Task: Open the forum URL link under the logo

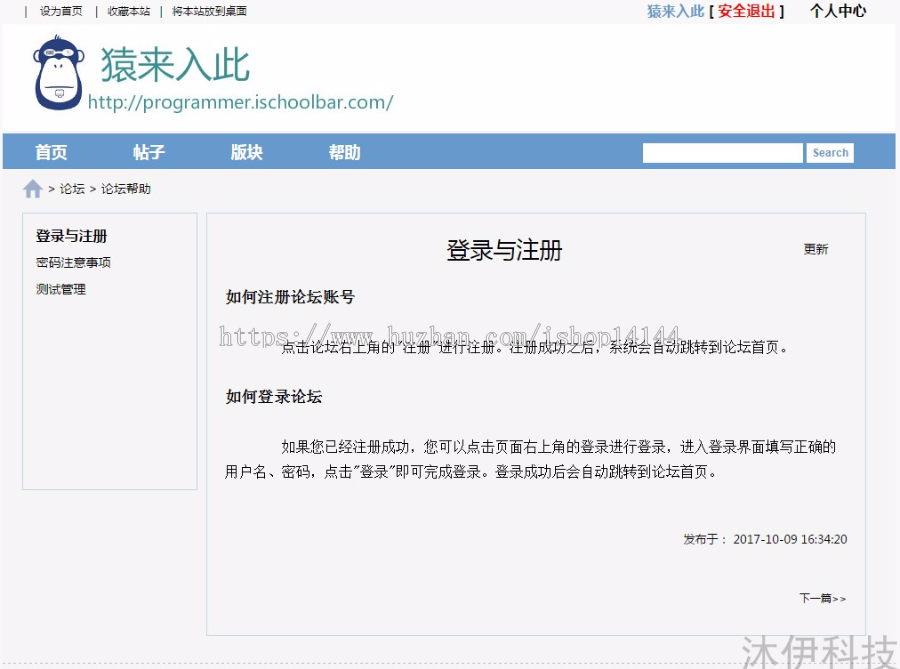Action: pyautogui.click(x=242, y=103)
